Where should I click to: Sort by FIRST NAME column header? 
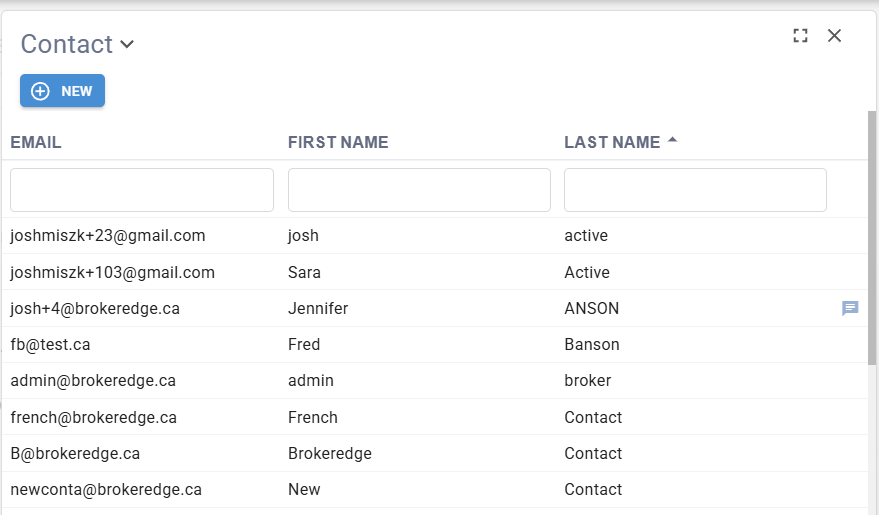click(338, 142)
